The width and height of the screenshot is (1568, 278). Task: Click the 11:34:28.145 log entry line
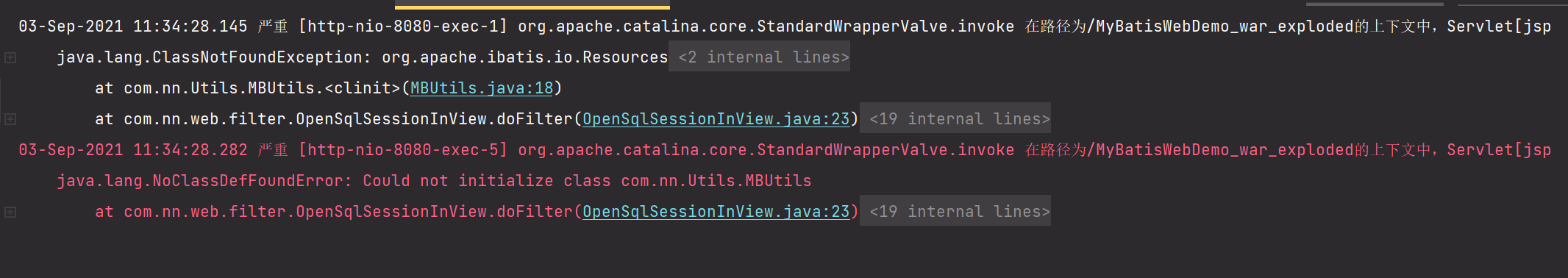[x=785, y=26]
